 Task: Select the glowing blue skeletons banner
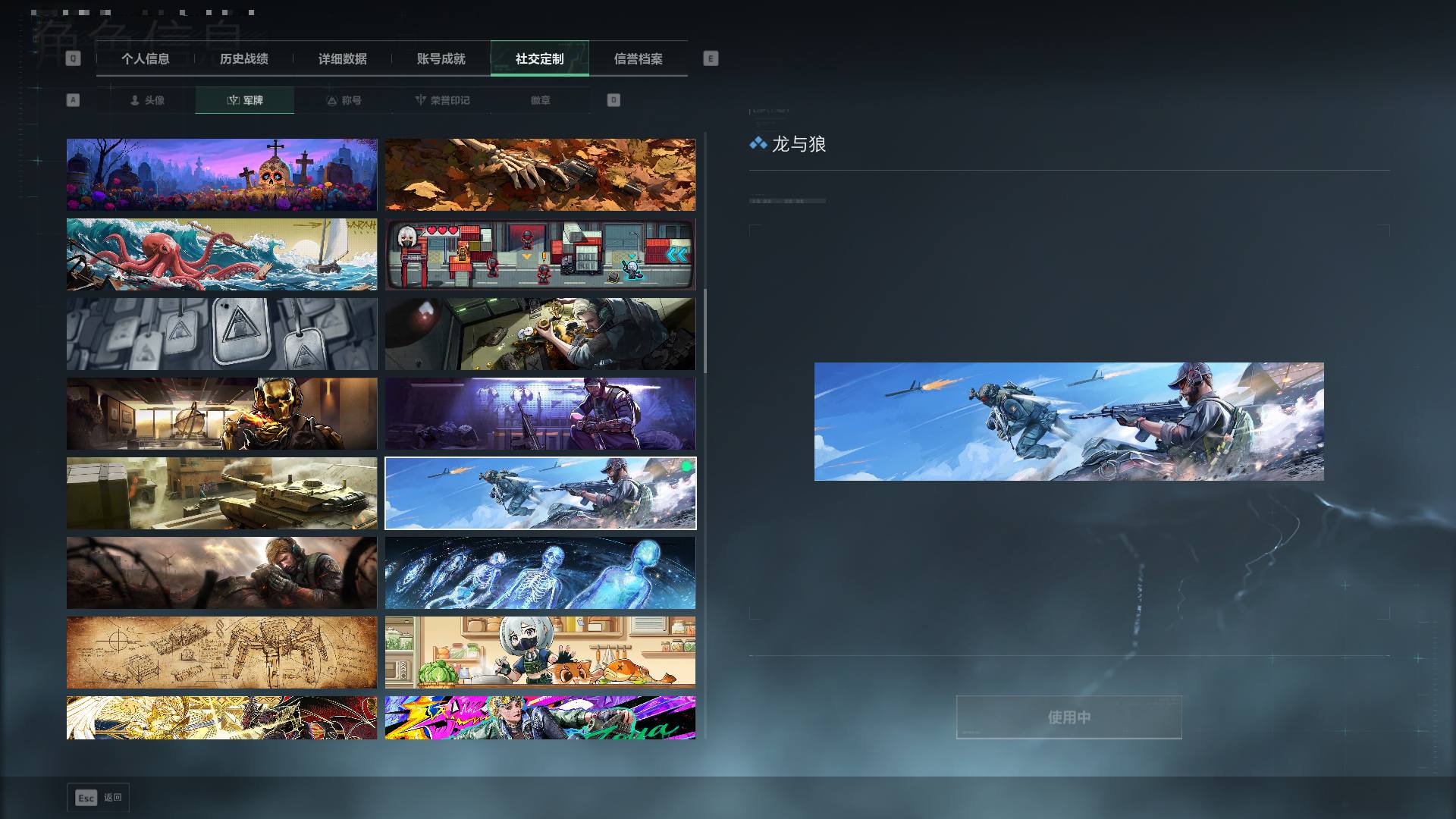pos(540,573)
